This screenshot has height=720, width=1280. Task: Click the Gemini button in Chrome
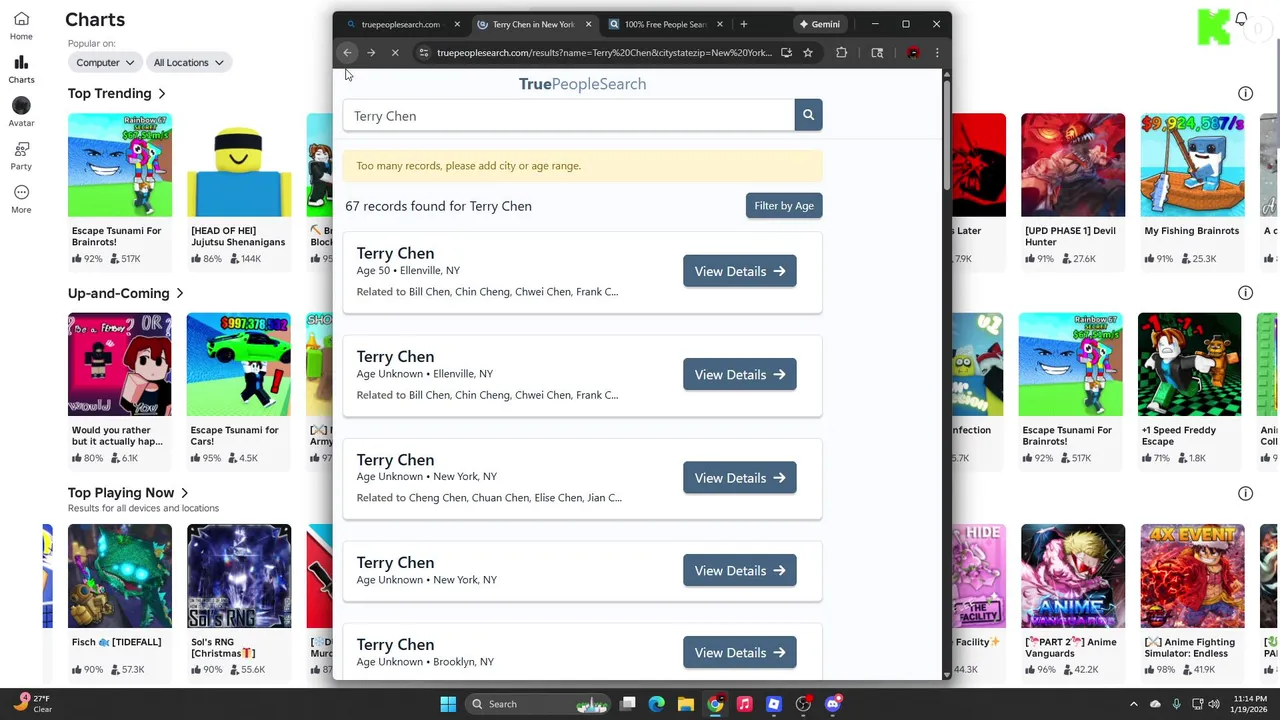[x=819, y=24]
